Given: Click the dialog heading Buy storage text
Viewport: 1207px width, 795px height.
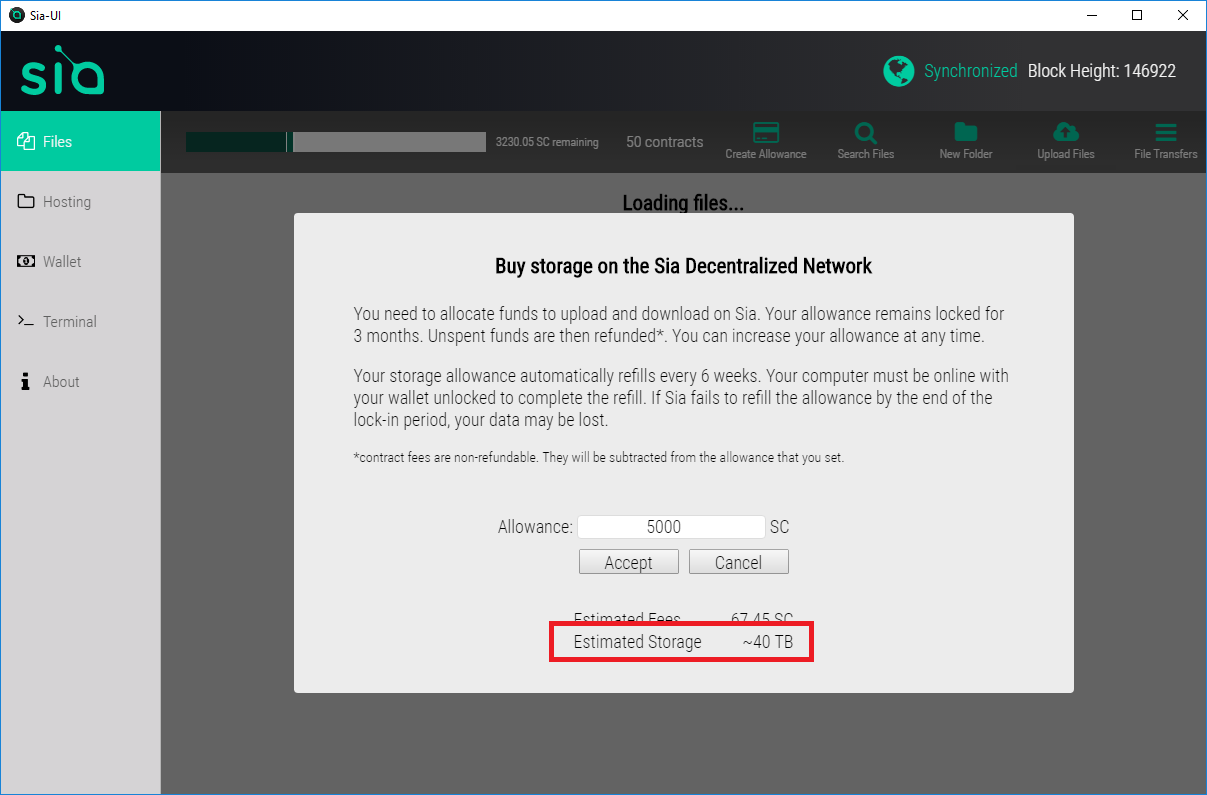Looking at the screenshot, I should point(684,266).
